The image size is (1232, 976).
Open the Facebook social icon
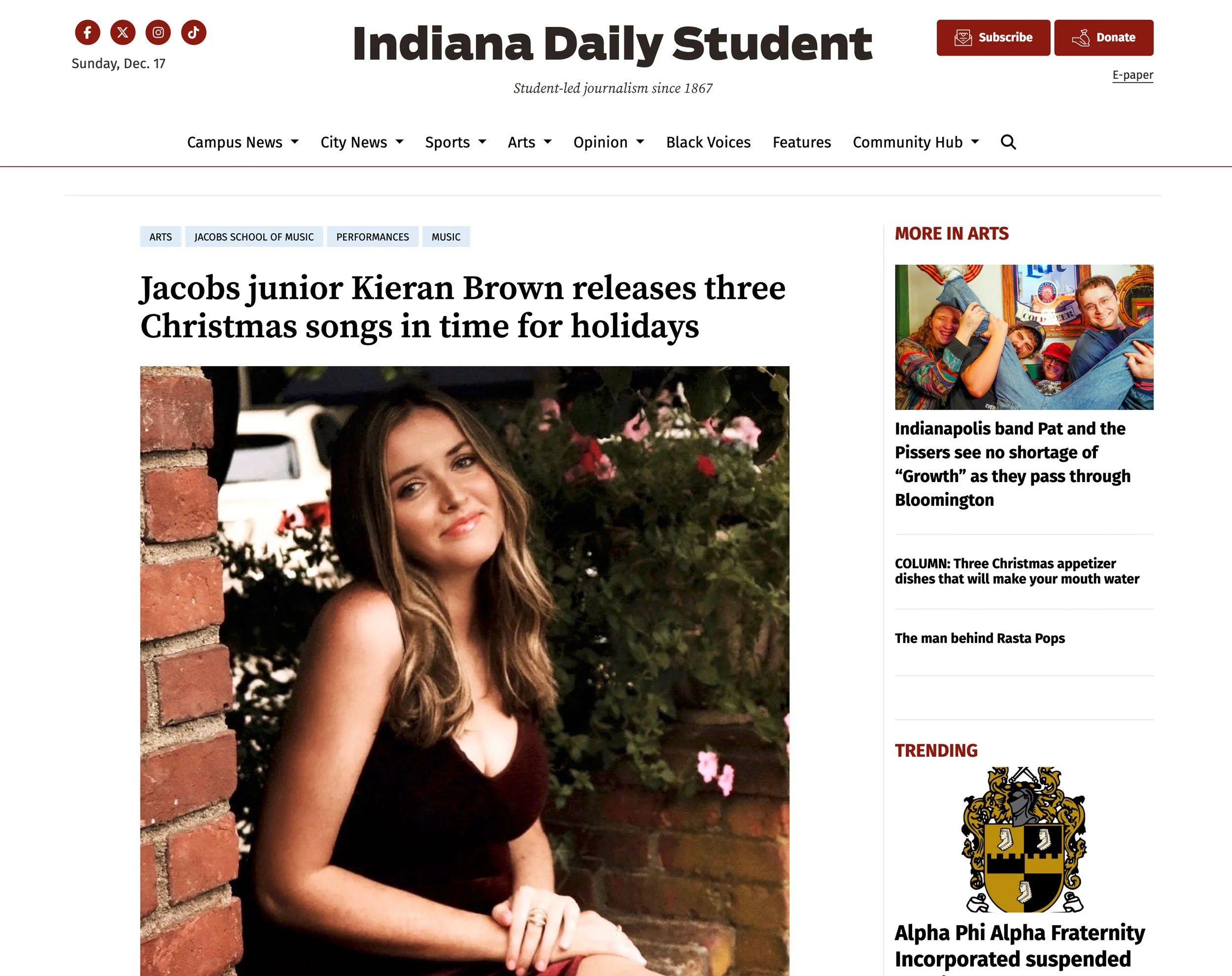(87, 33)
